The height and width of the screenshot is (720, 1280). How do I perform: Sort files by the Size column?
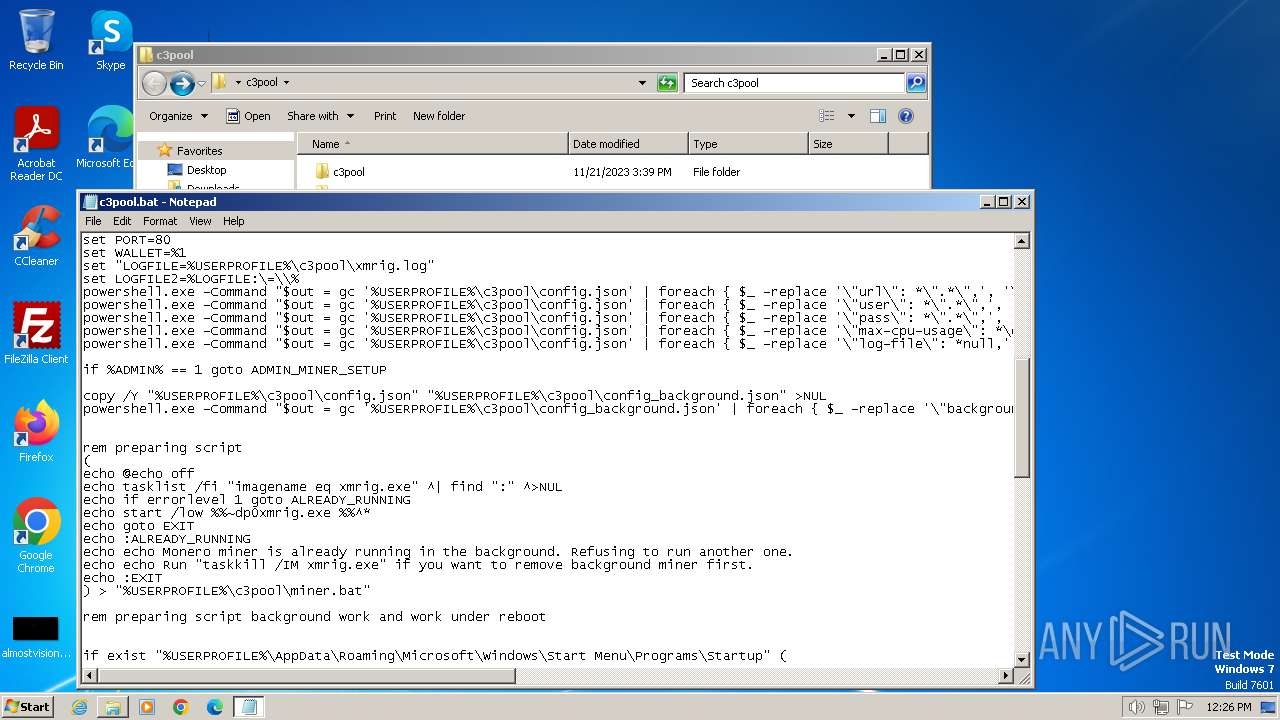(x=848, y=144)
